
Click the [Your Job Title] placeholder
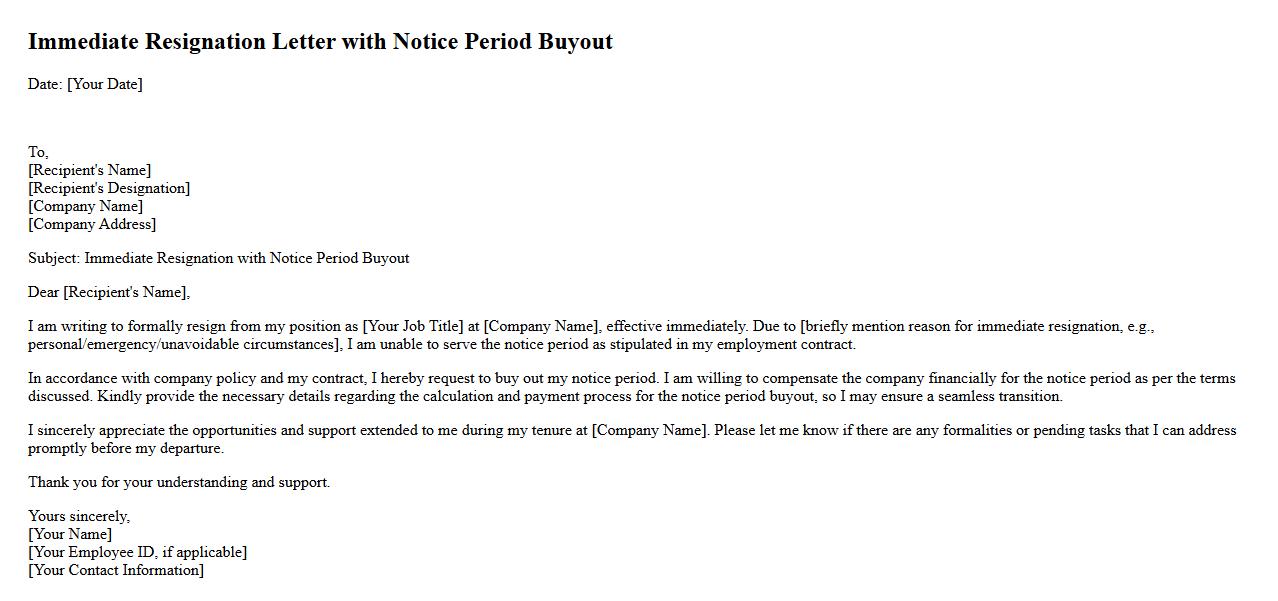coord(413,326)
